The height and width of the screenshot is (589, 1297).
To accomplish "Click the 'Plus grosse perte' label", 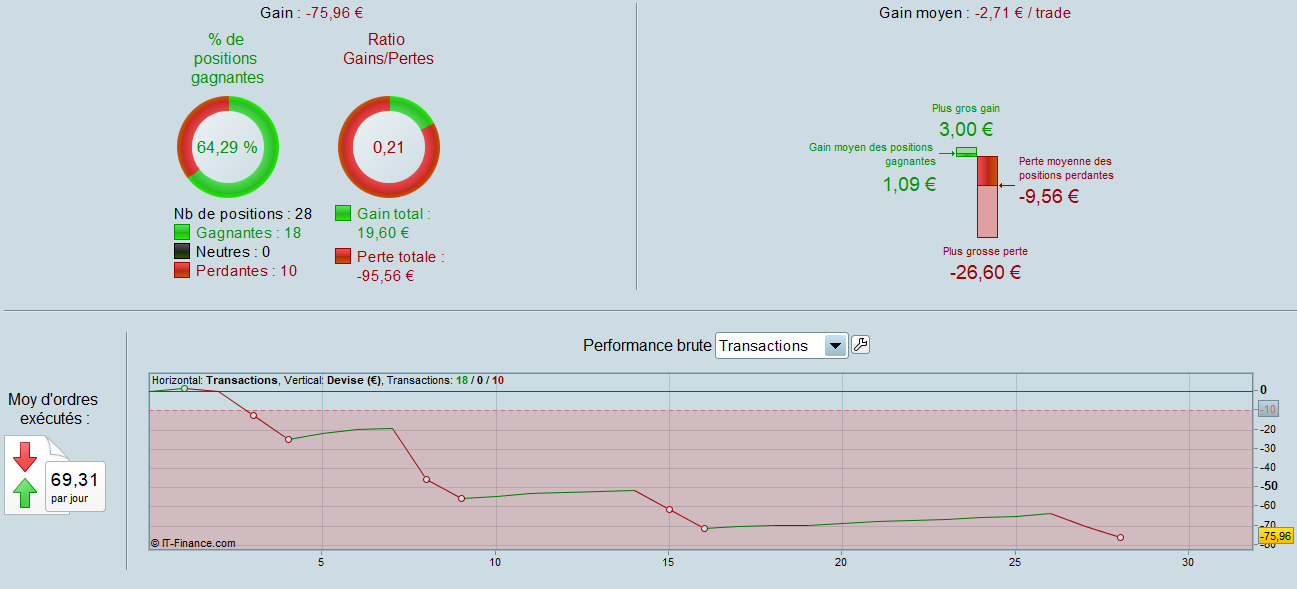I will point(985,251).
